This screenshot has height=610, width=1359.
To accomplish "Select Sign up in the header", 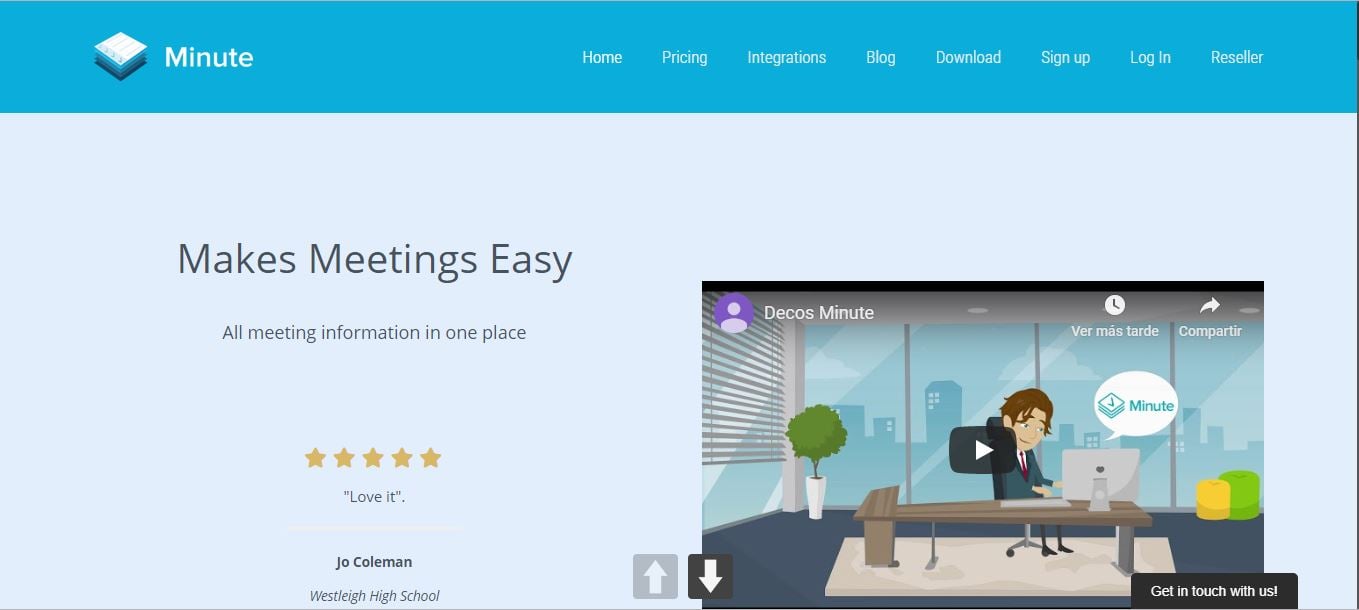I will (1065, 57).
